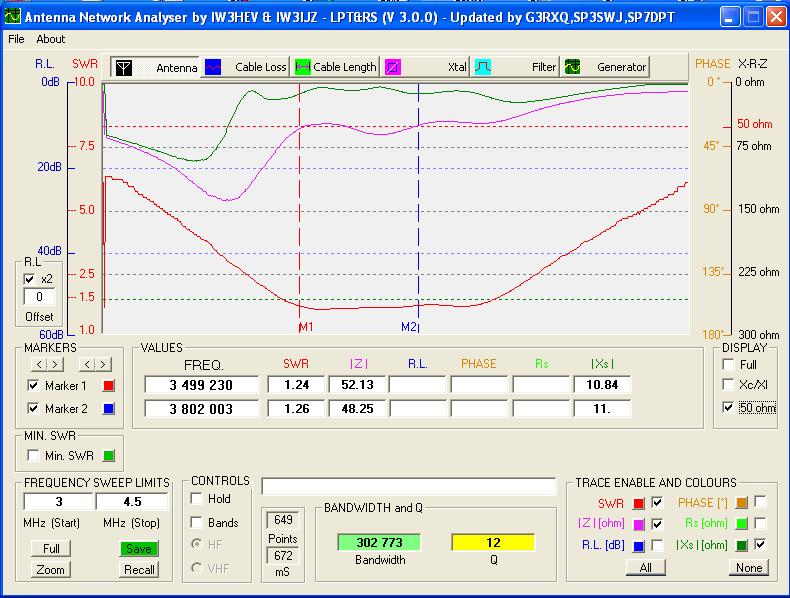Enable the Min. SWR checkbox
790x598 pixels.
point(34,456)
